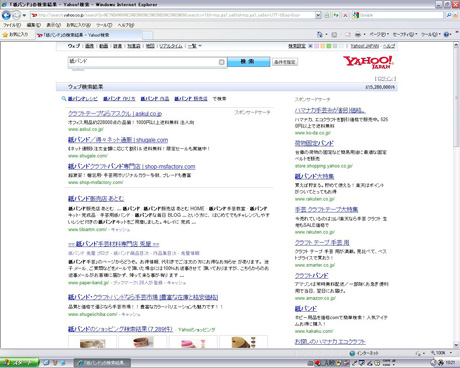This screenshot has height=368, width=460.
Task: Click the Print icon in command bar
Action: click(x=358, y=34)
